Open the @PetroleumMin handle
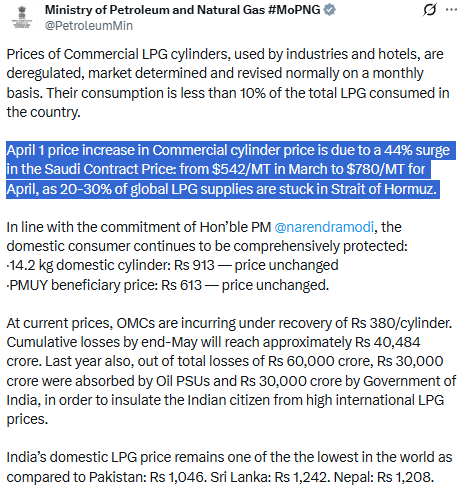The image size is (460, 487). pos(89,26)
